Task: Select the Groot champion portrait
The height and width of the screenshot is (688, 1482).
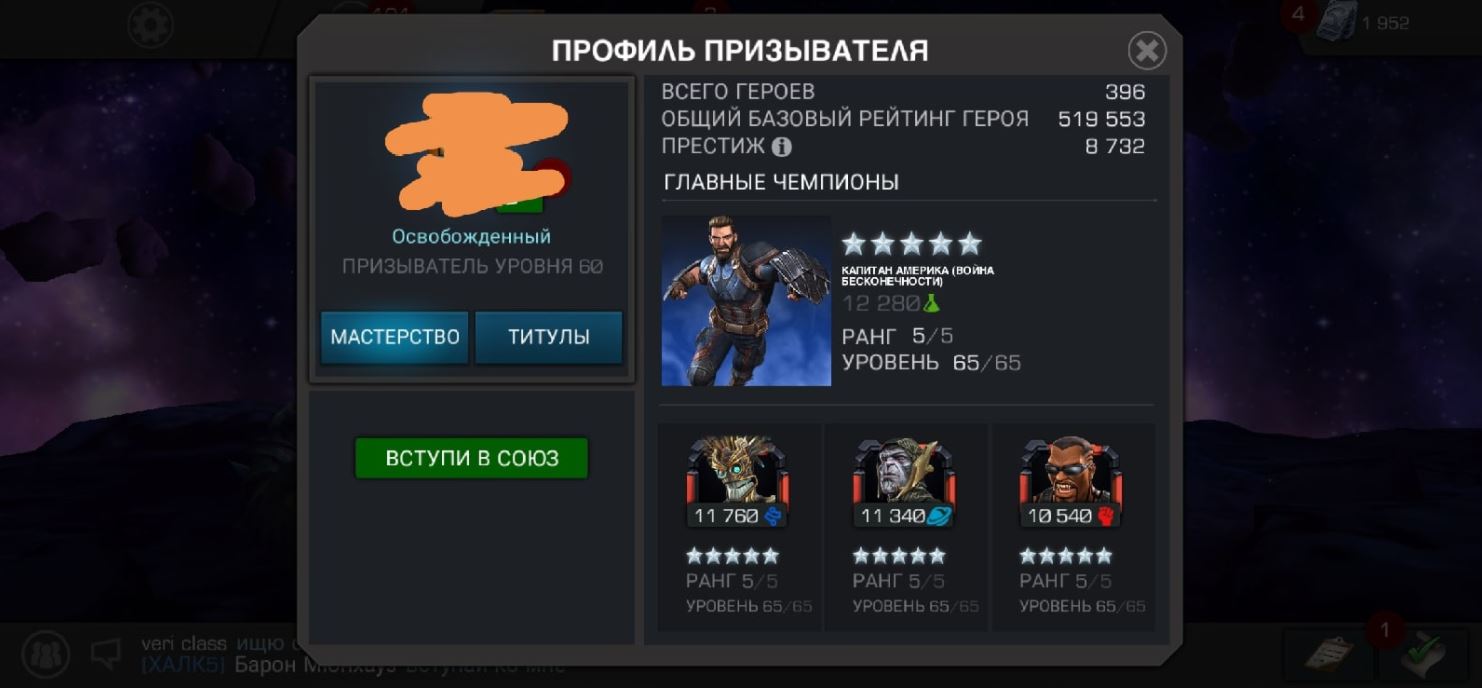Action: coord(738,470)
